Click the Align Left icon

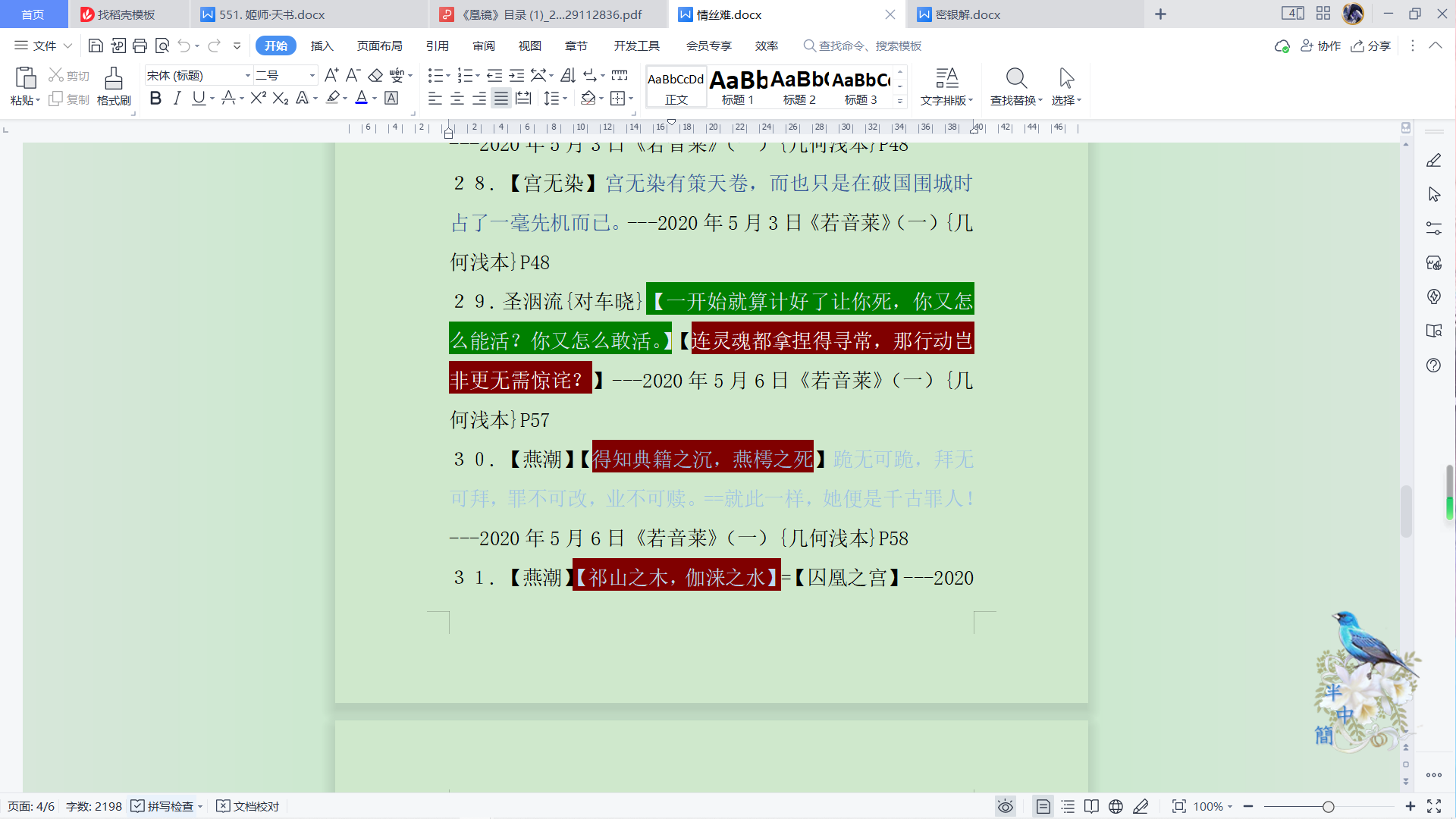point(435,99)
